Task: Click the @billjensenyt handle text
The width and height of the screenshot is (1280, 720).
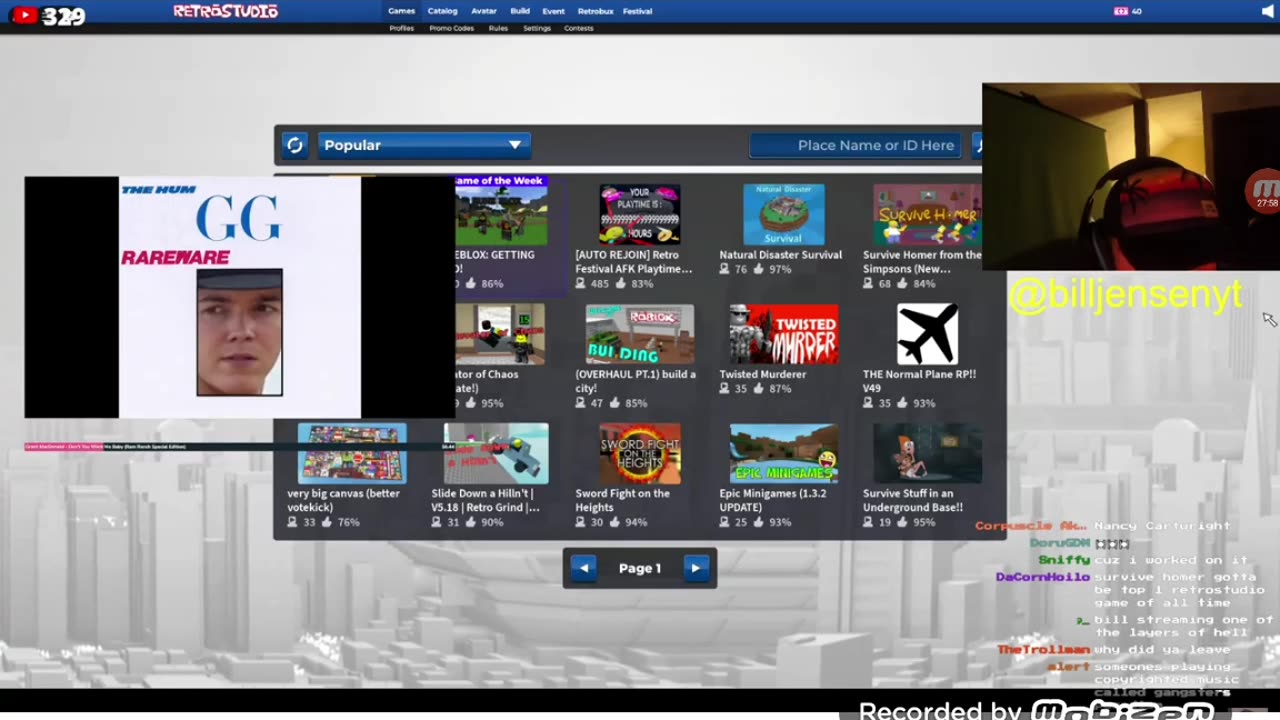Action: (x=1125, y=295)
